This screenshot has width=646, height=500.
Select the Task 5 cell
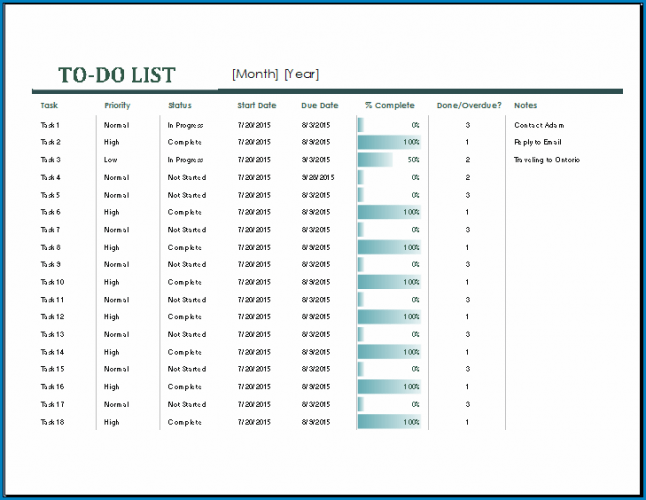50,195
